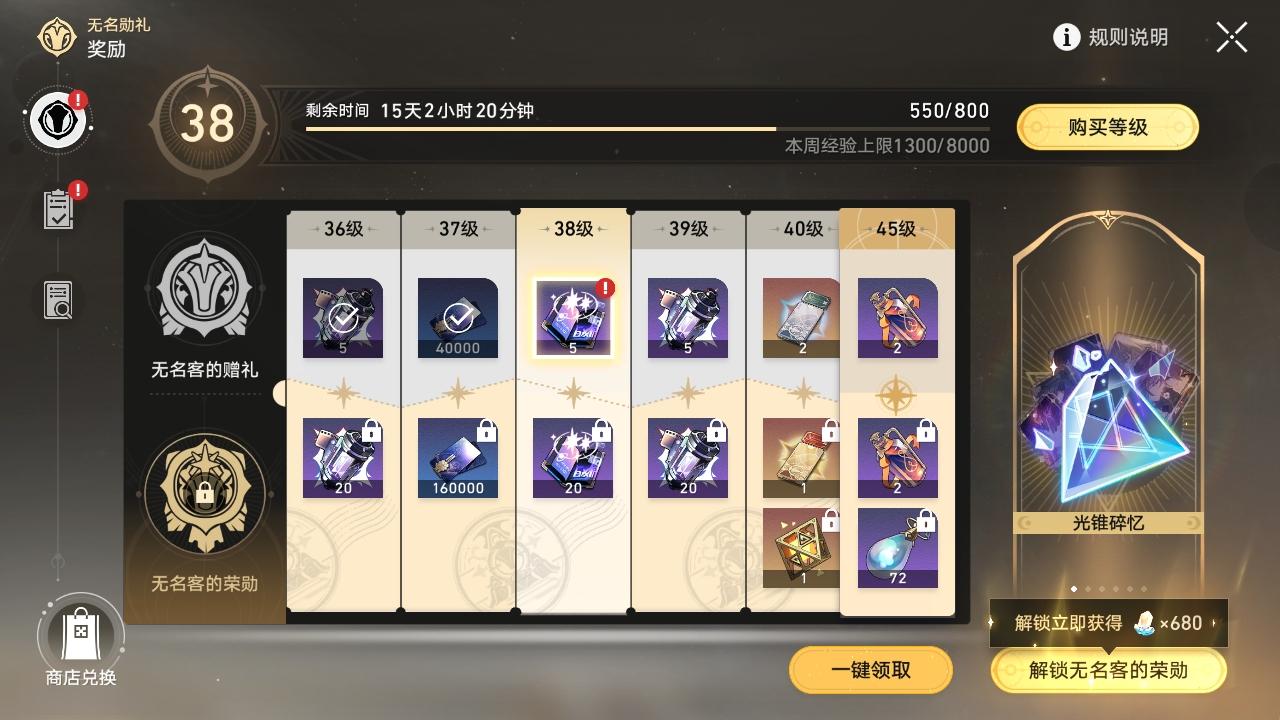Viewport: 1280px width, 720px height.
Task: Select the locked 160000 credits reward
Action: pyautogui.click(x=458, y=458)
